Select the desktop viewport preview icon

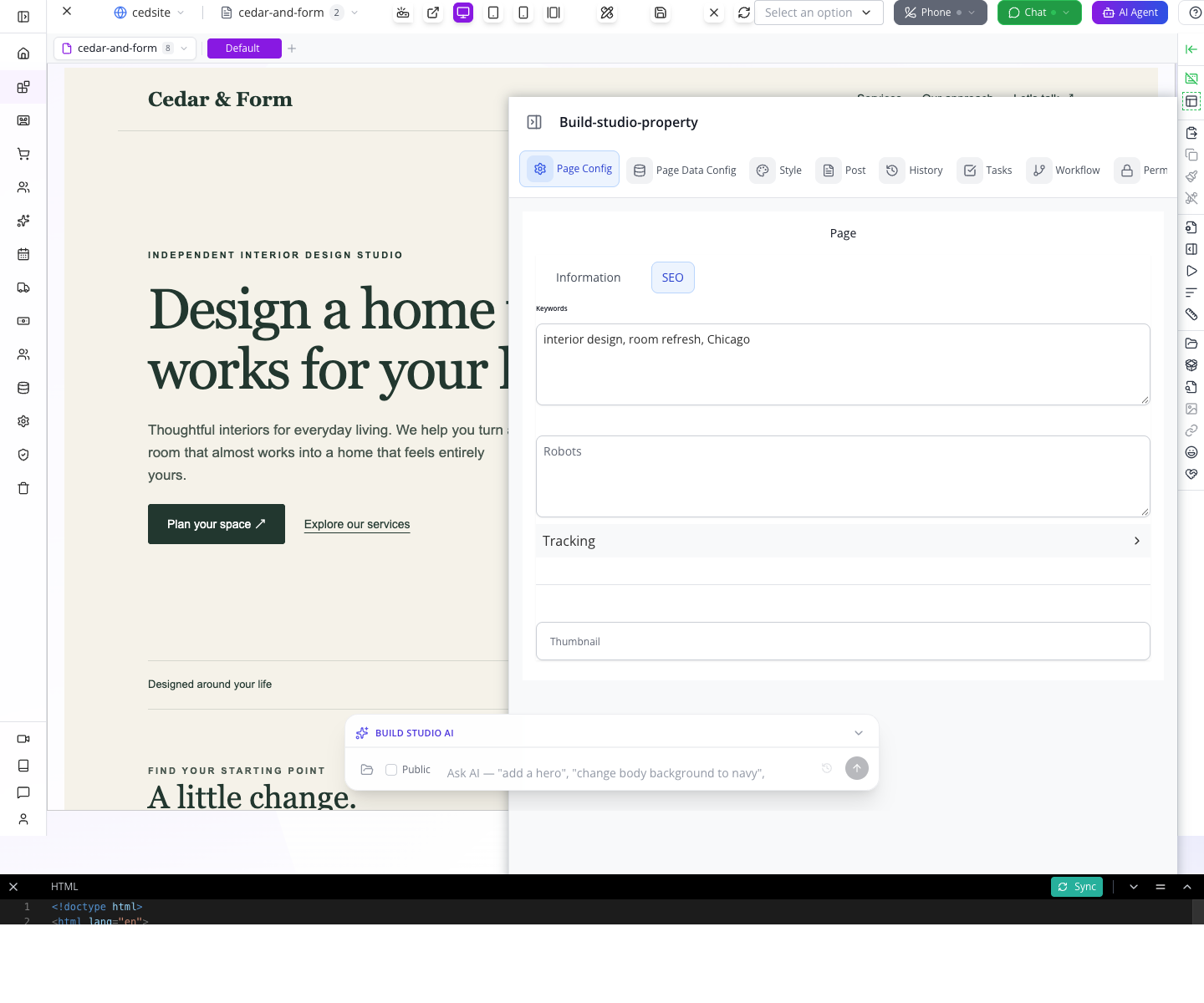click(x=463, y=13)
